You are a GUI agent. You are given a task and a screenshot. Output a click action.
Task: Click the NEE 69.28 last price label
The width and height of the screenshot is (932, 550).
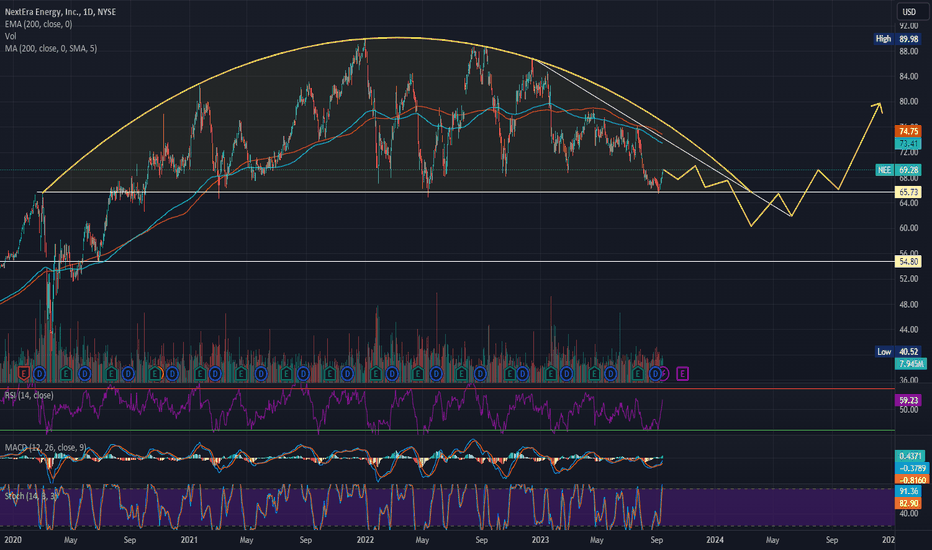click(898, 170)
